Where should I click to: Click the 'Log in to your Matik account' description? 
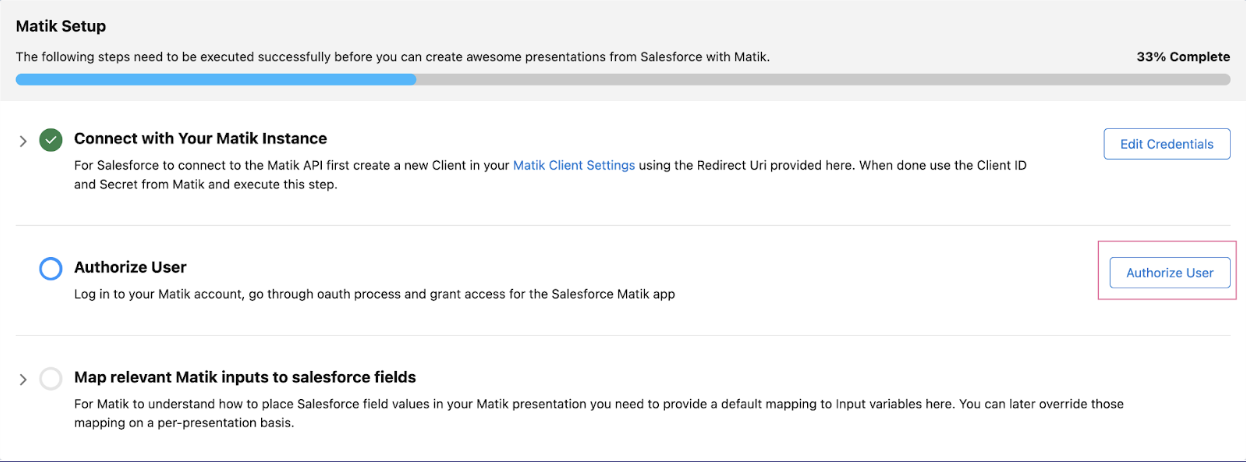[374, 294]
